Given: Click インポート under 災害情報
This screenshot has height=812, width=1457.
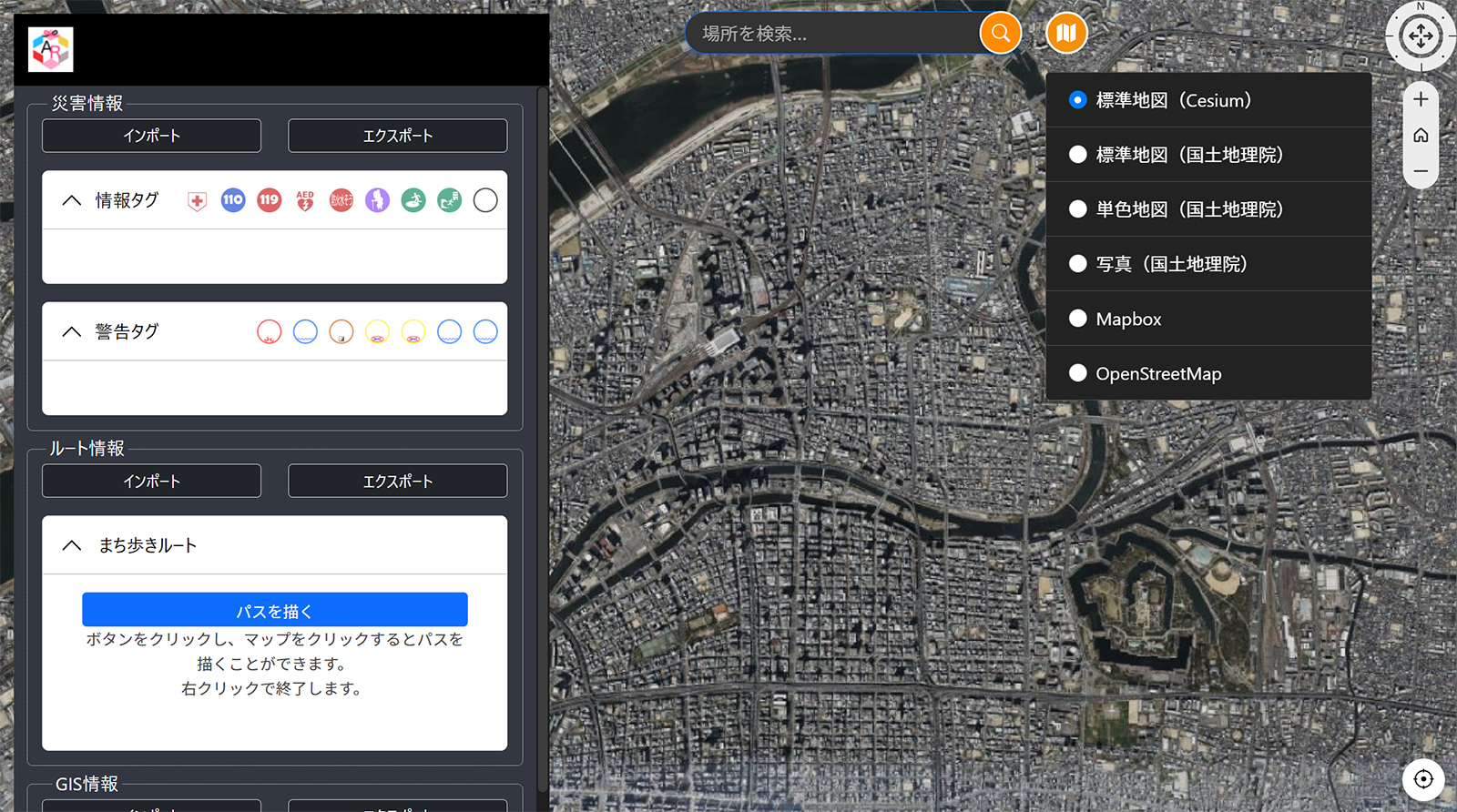Looking at the screenshot, I should 151,136.
